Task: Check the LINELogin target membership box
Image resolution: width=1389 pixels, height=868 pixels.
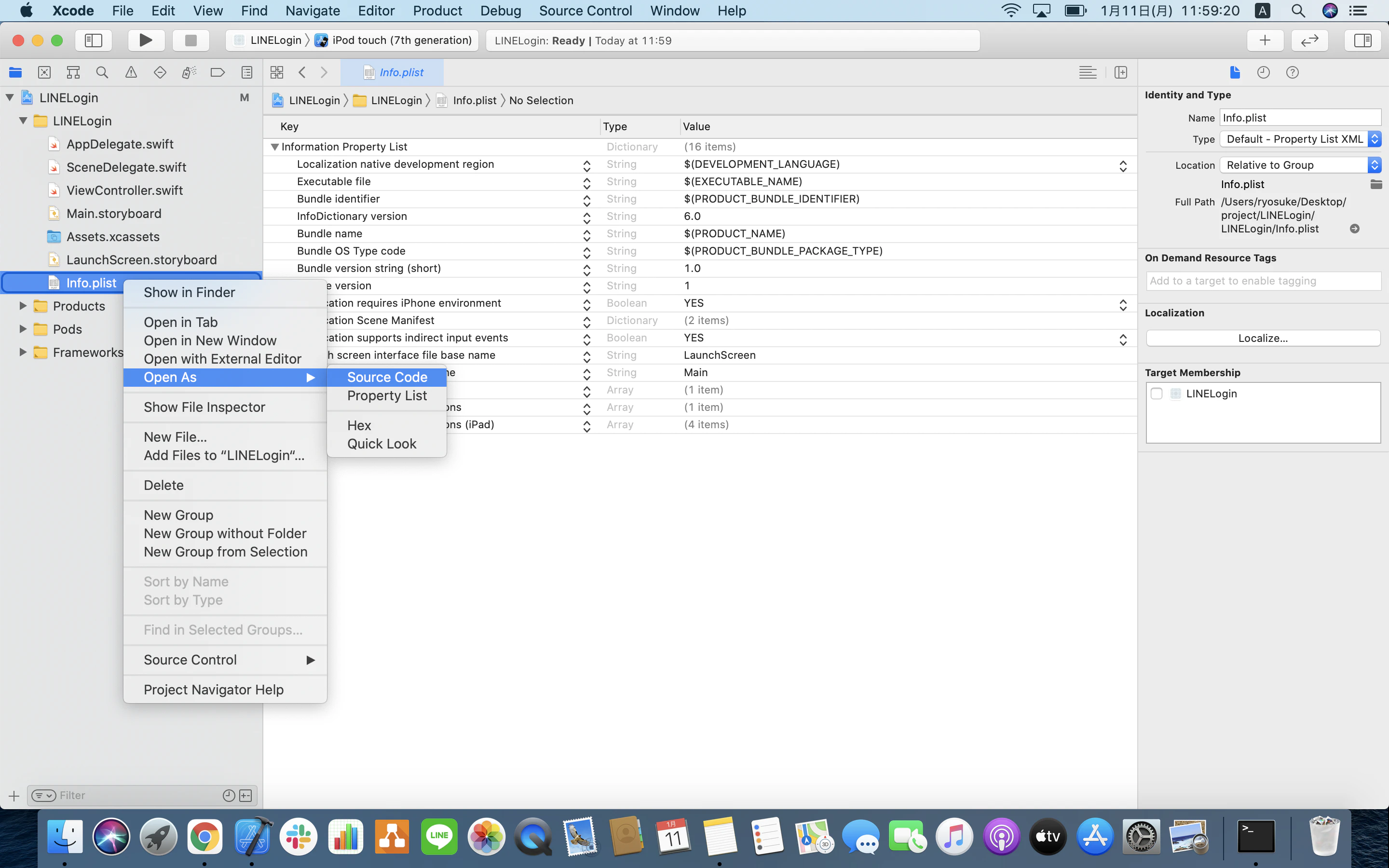Action: pos(1157,394)
